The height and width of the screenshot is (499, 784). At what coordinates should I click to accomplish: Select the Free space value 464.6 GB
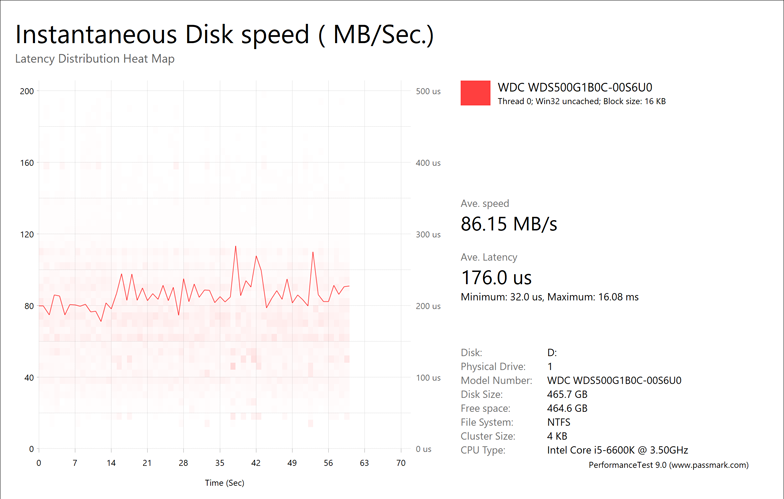point(567,408)
